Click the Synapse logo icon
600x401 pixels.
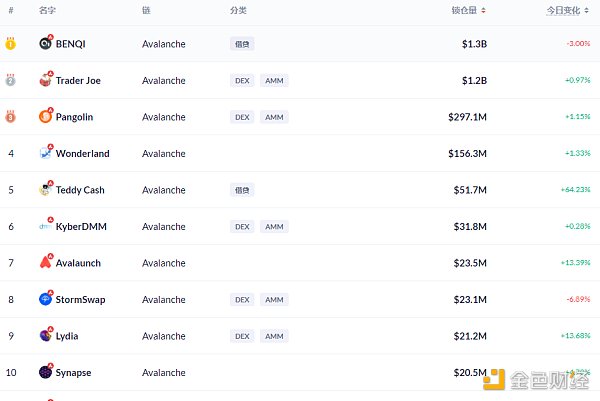pos(45,372)
